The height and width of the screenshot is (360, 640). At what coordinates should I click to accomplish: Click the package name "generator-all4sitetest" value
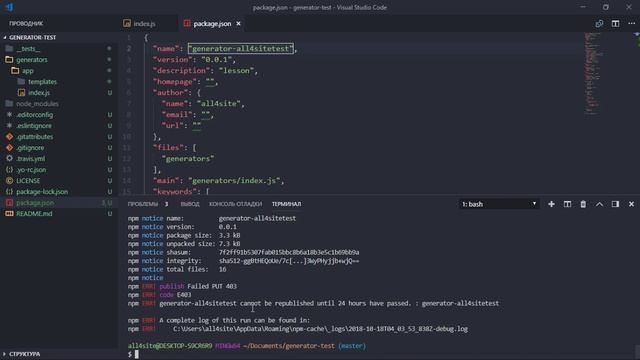240,49
